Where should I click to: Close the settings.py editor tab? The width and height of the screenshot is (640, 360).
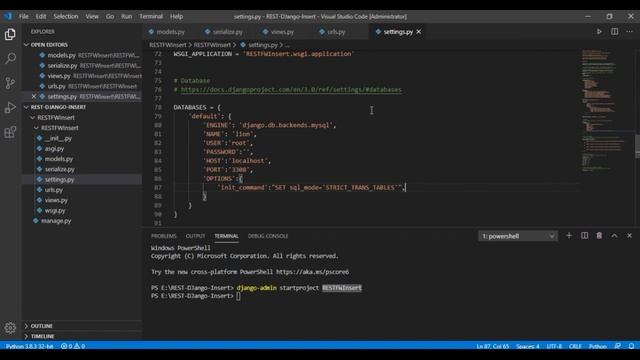click(x=419, y=32)
